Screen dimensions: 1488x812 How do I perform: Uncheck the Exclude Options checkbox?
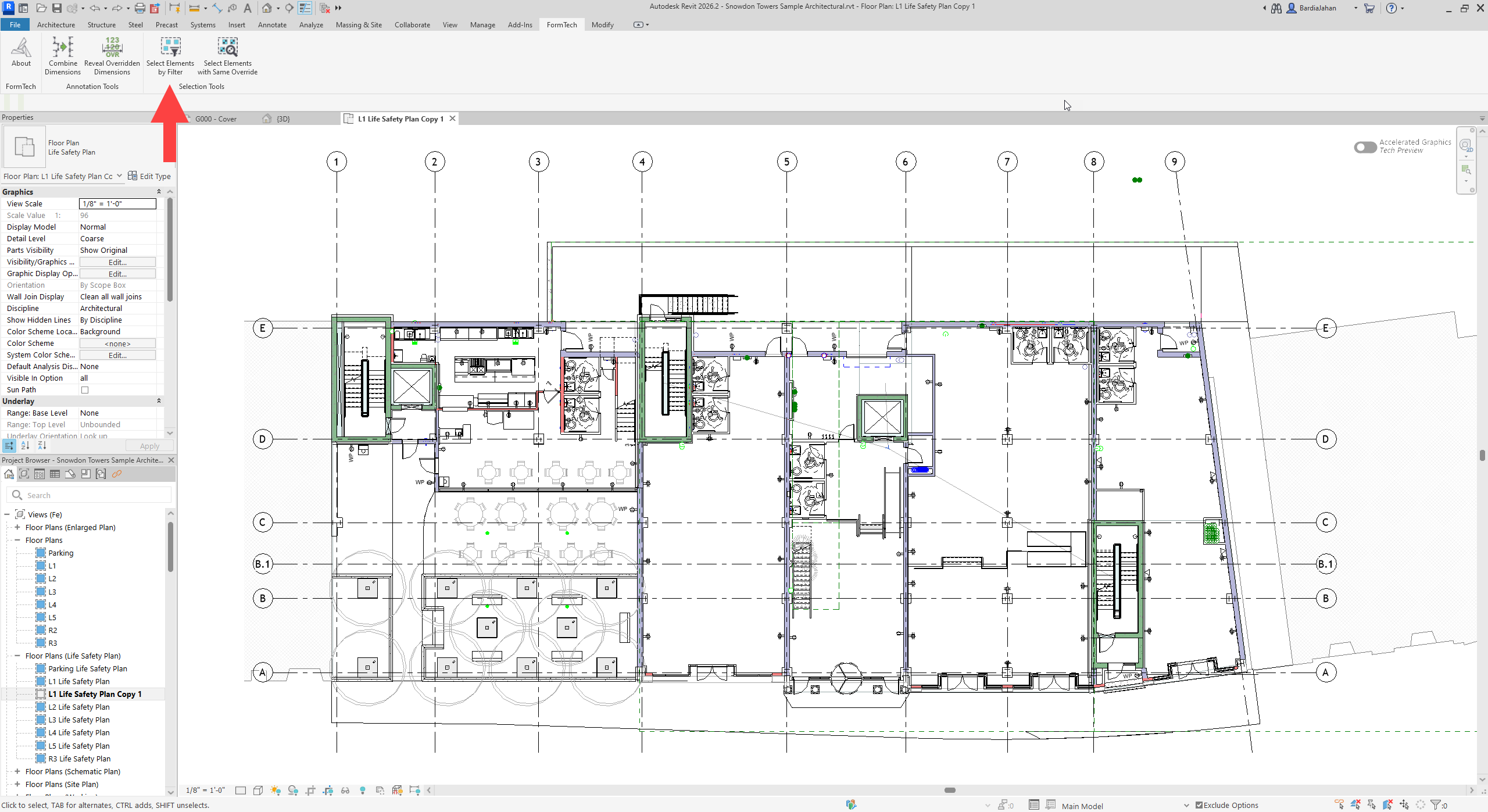tap(1199, 806)
